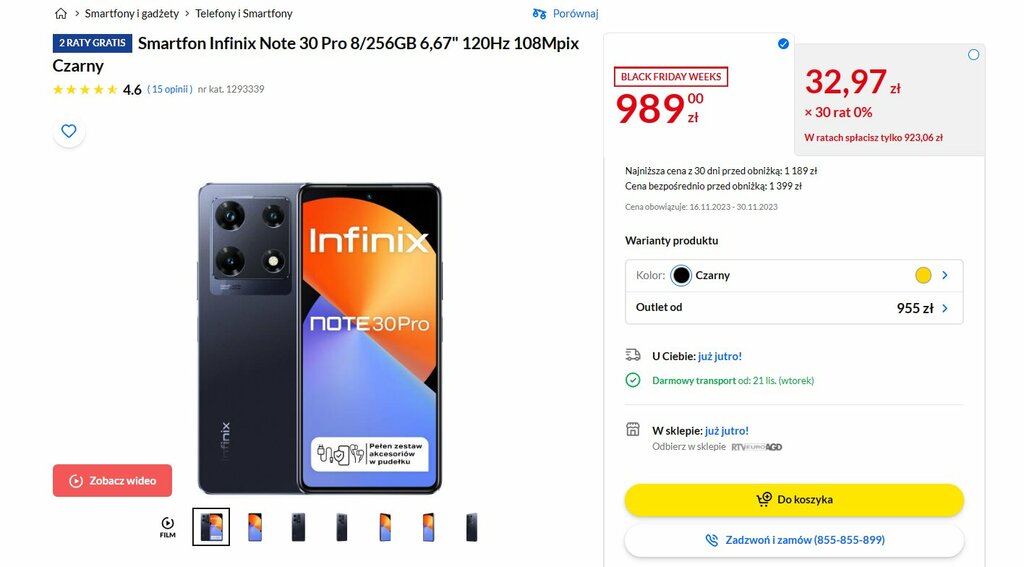Viewport: 1024px width, 567px height.
Task: Click the delivery truck icon by U Ciebie
Action: pyautogui.click(x=633, y=355)
